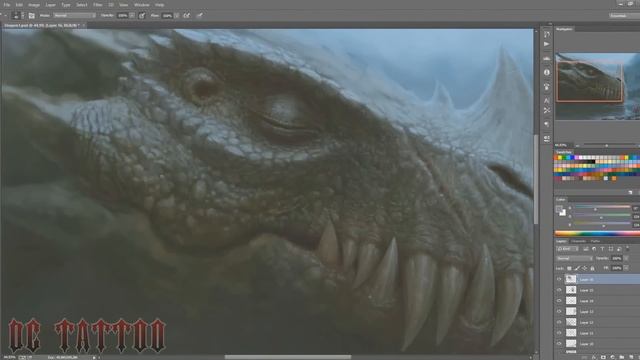Open the History panel icon in dock
Screen dimensions: 640x360
547,34
